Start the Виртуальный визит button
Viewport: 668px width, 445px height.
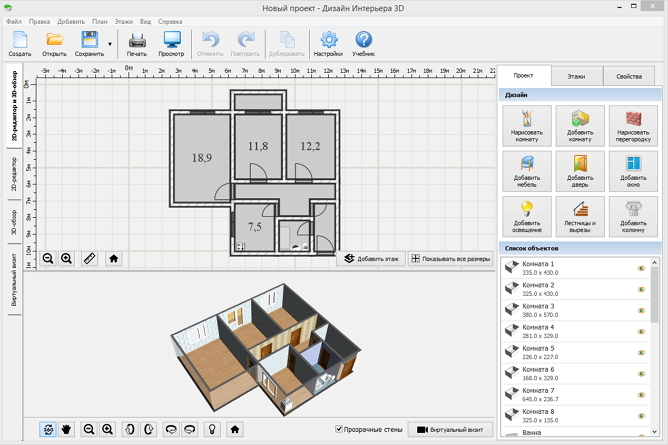pyautogui.click(x=452, y=429)
